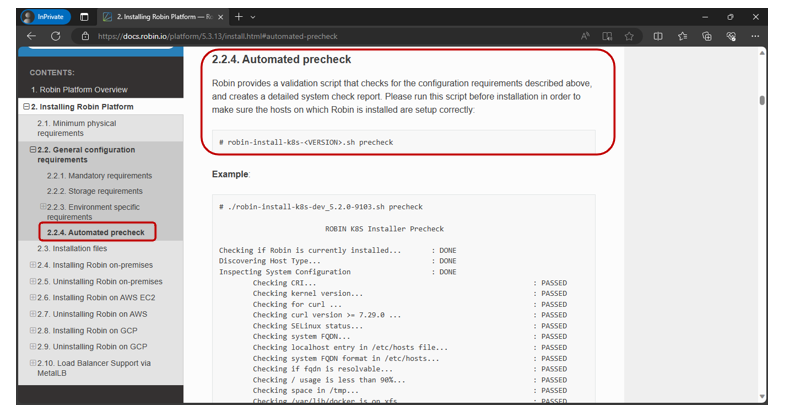Screen dimensions: 786x417
Task: Click the Discovering Host Type line
Action: (x=270, y=261)
